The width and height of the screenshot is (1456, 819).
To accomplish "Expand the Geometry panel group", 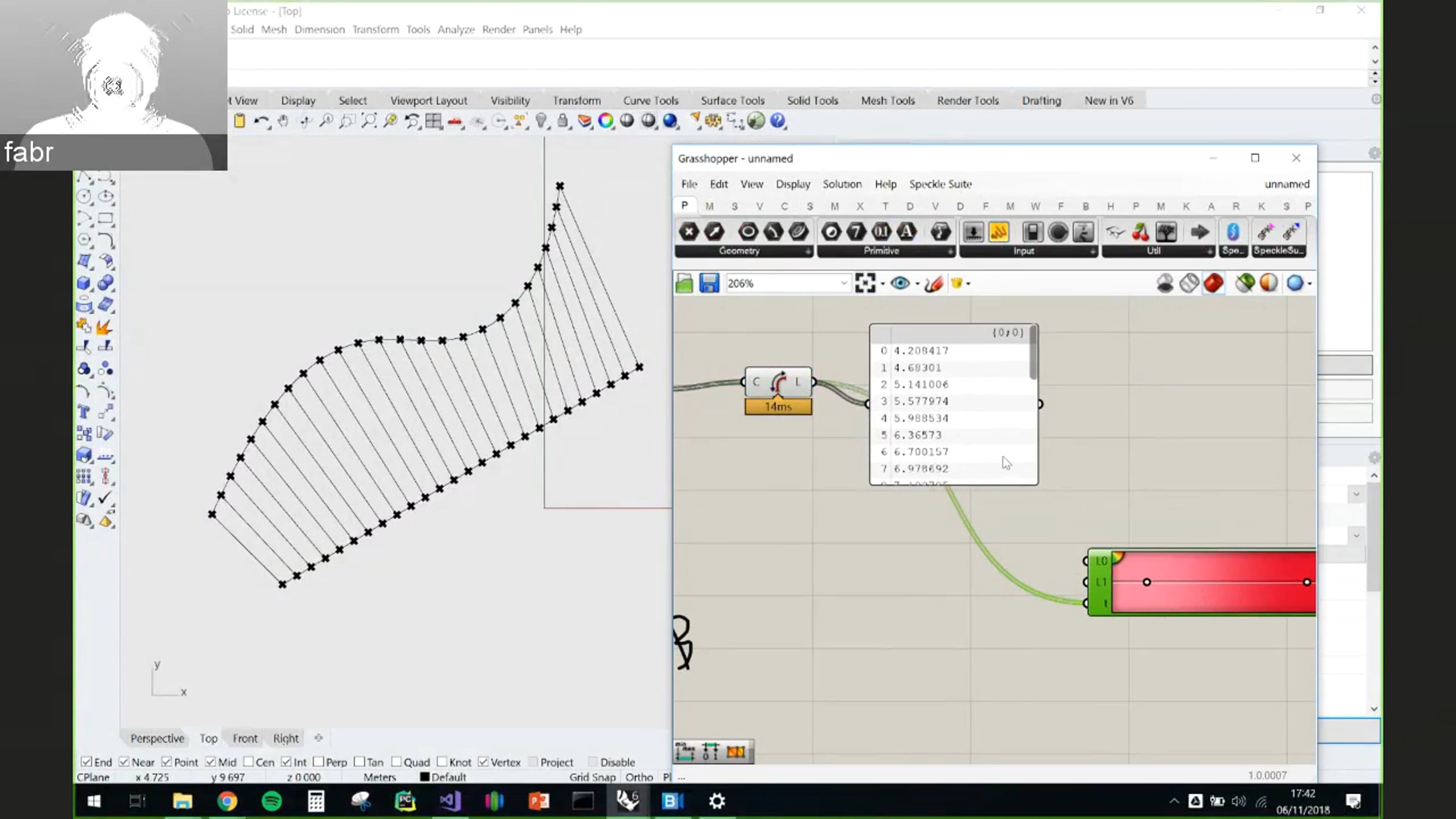I will tap(808, 251).
